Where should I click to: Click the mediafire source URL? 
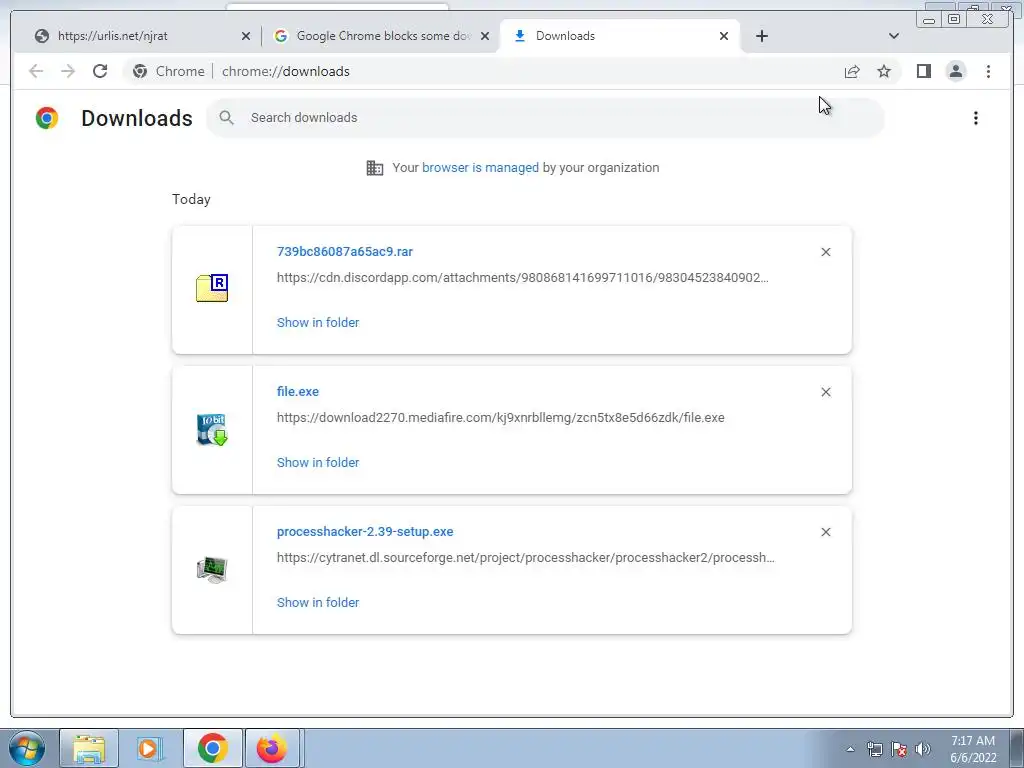(x=500, y=417)
